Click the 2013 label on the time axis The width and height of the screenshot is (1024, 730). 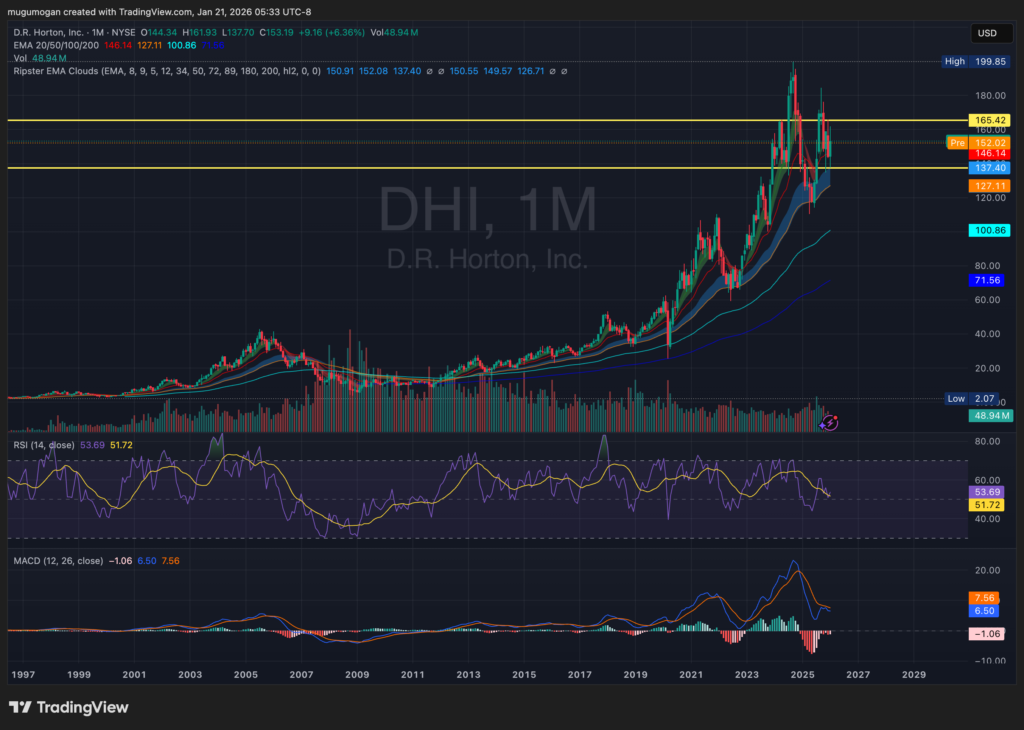pyautogui.click(x=468, y=675)
